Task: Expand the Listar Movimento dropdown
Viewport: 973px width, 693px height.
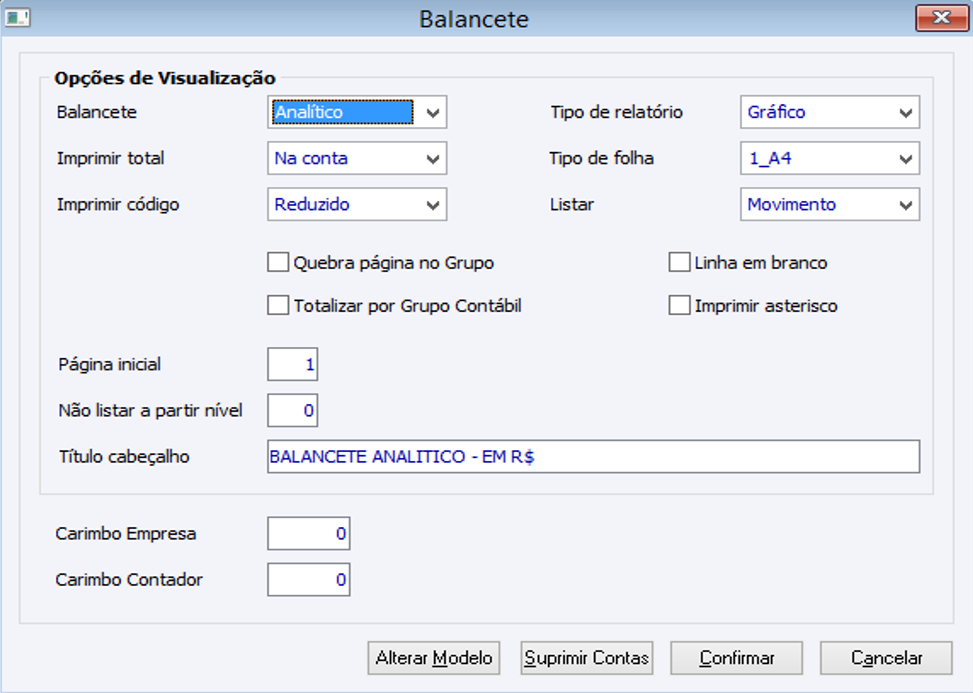Action: click(905, 205)
